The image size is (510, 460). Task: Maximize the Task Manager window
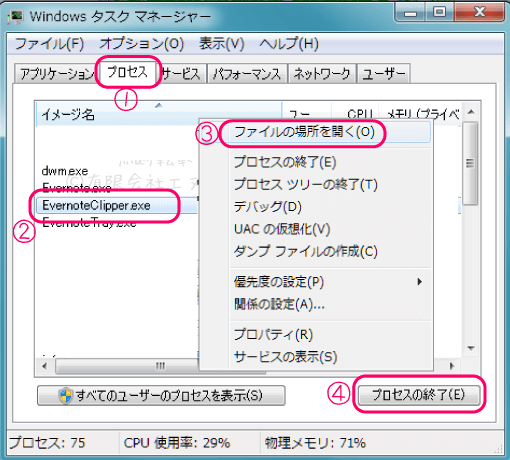point(439,13)
